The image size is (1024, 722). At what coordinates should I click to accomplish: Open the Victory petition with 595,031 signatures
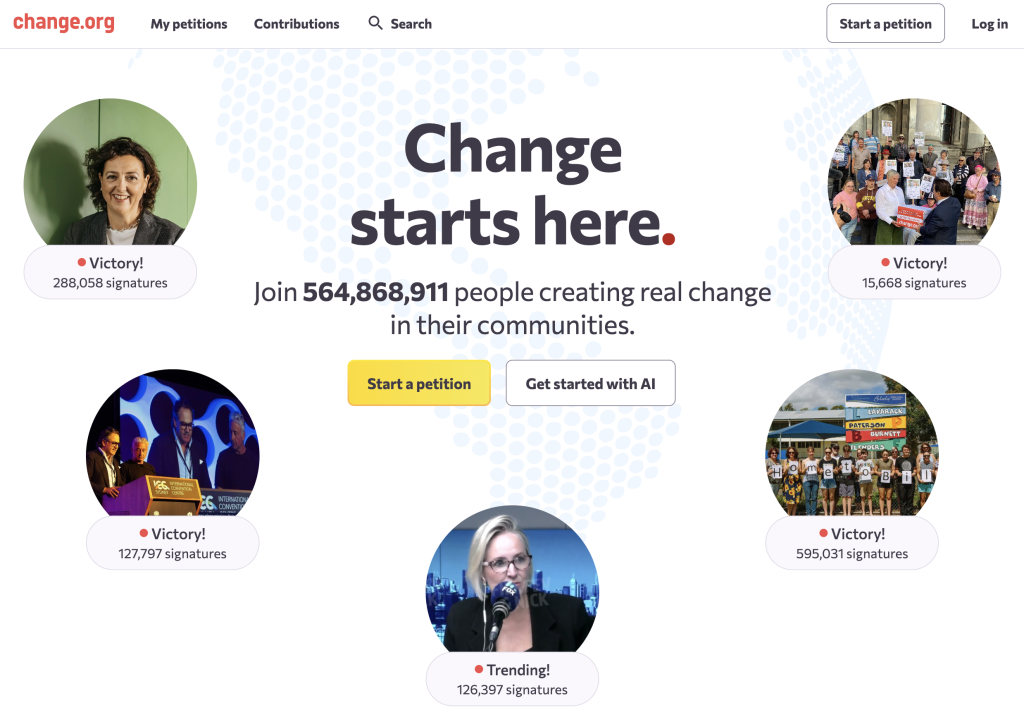coord(852,543)
